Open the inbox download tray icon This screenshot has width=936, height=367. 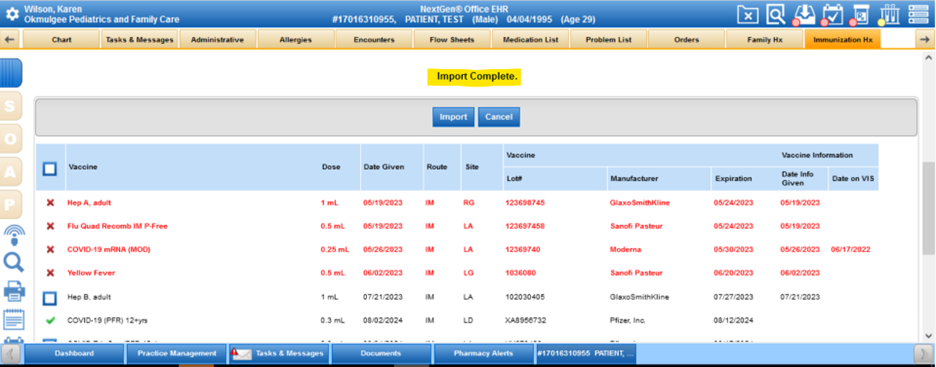[804, 14]
